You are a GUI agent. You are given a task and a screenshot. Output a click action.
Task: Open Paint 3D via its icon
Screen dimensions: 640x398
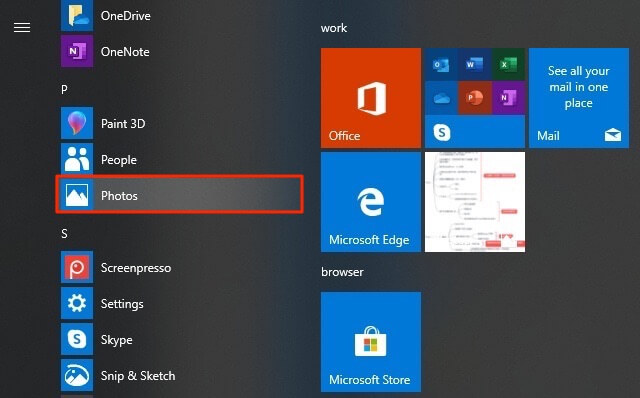tap(77, 123)
